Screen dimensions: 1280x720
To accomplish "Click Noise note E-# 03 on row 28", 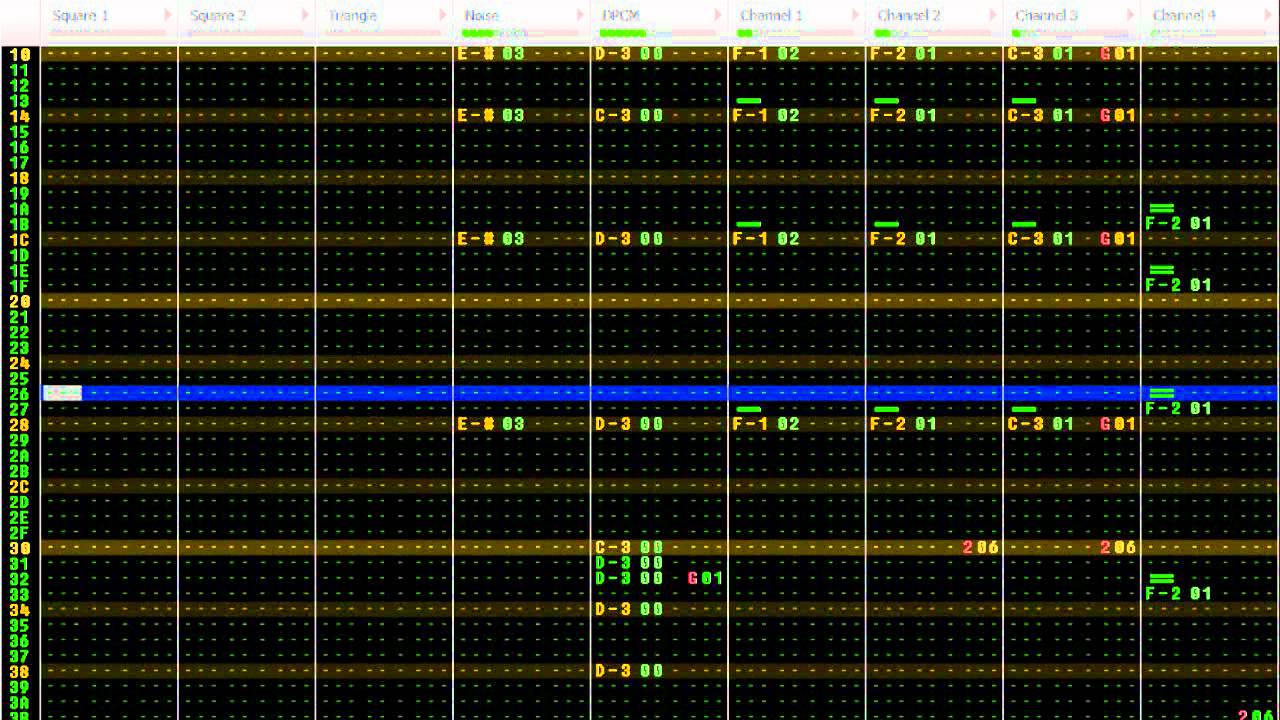I will 491,424.
